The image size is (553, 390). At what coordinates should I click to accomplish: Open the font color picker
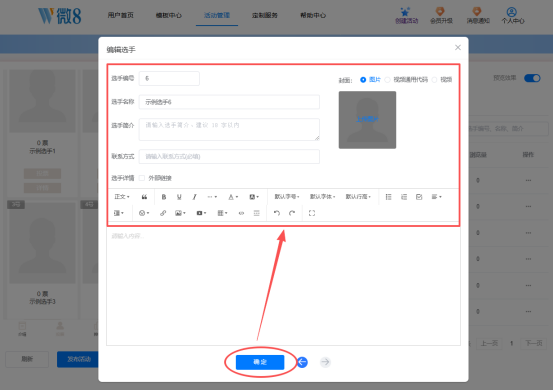click(x=233, y=197)
